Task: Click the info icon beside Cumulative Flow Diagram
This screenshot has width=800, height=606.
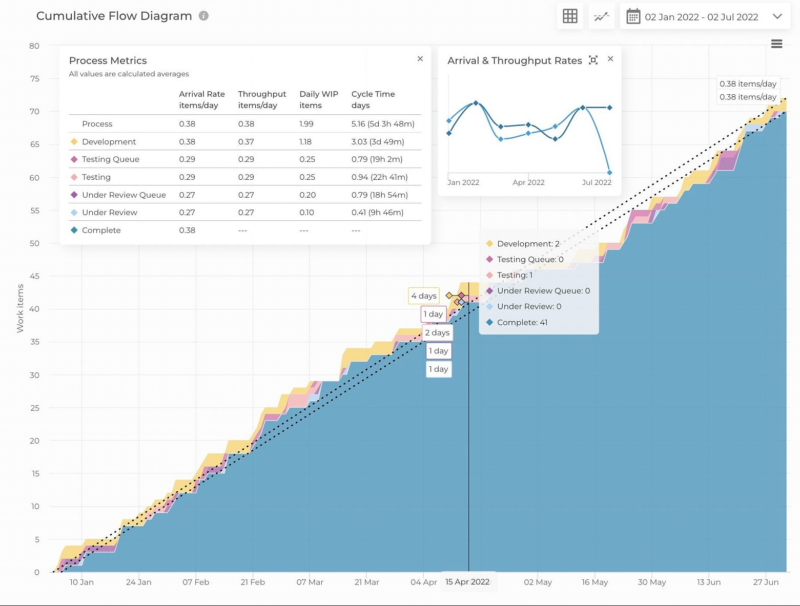Action: (x=206, y=16)
